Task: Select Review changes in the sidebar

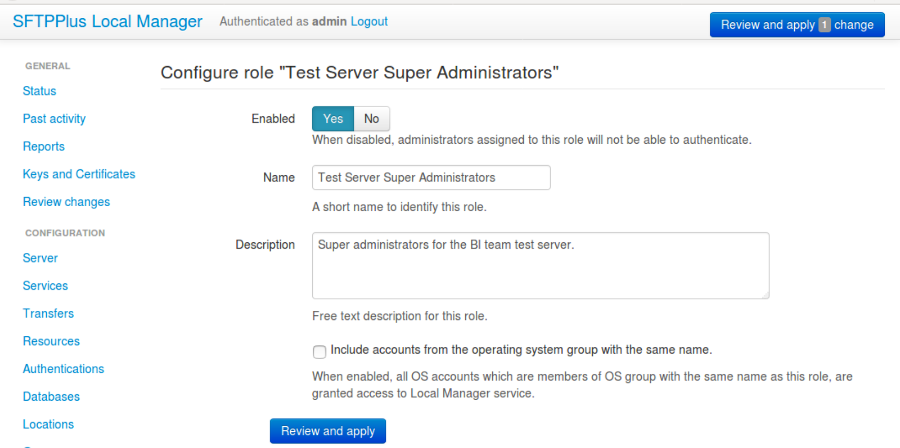Action: click(66, 202)
